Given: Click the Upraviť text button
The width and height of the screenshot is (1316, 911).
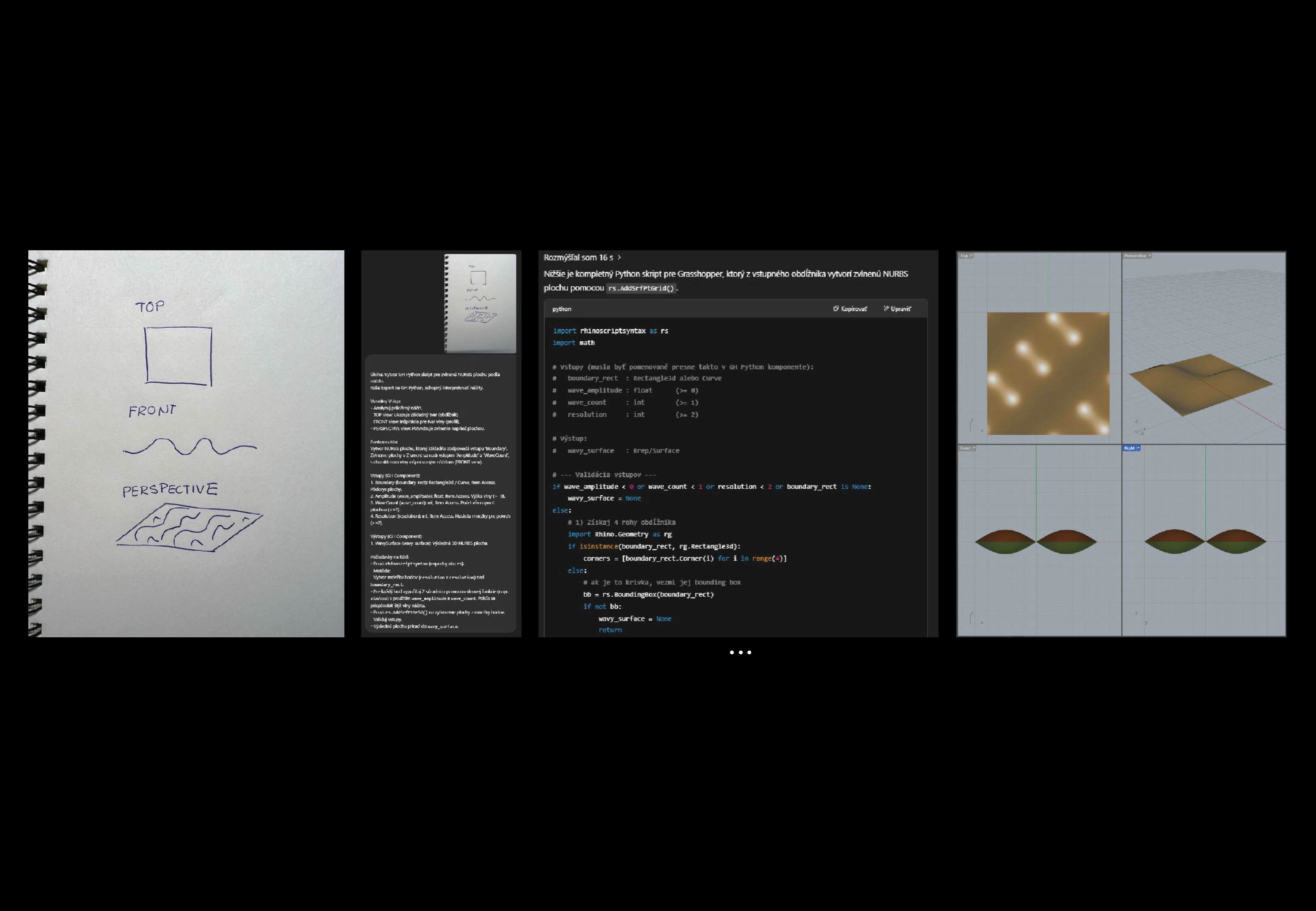Looking at the screenshot, I should [x=901, y=309].
